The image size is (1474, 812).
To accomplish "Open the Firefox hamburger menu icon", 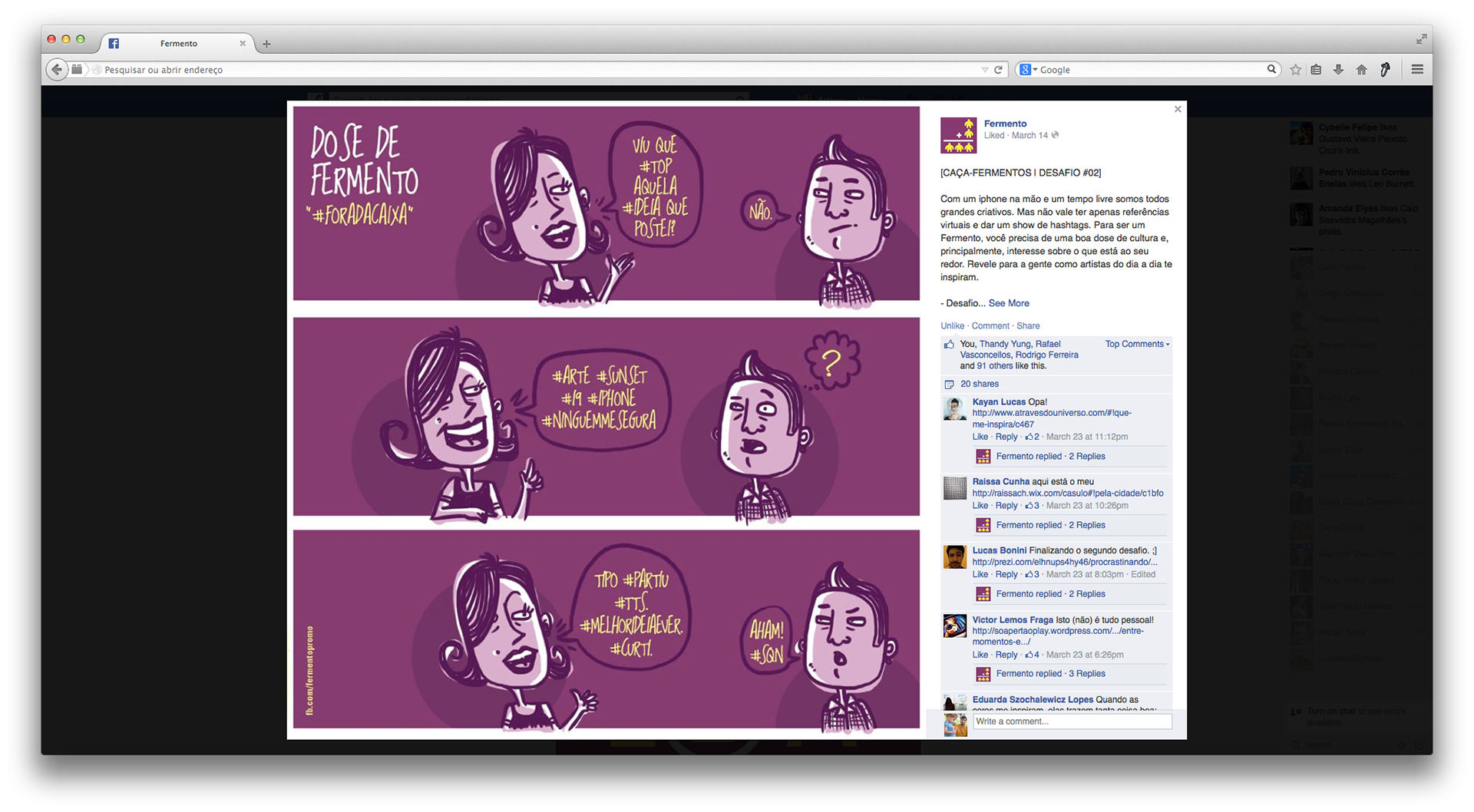I will 1417,70.
